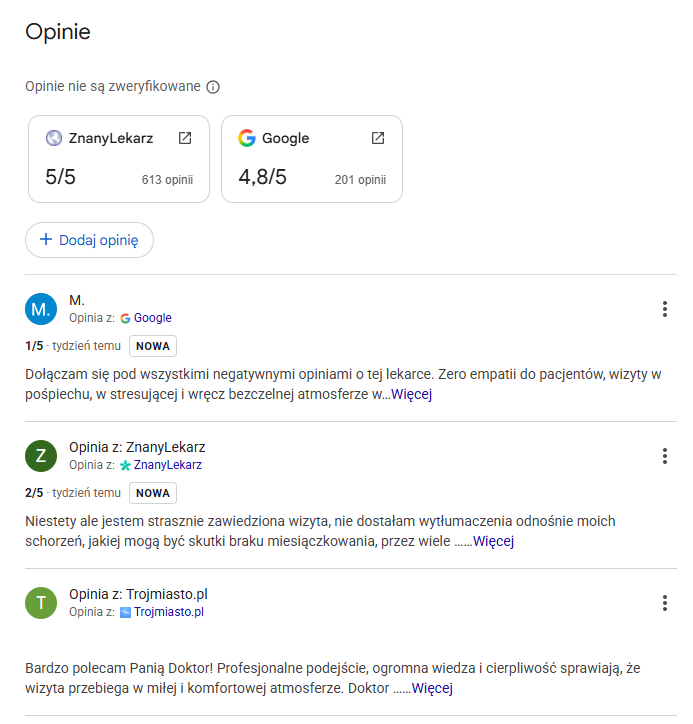Viewport: 693px width, 724px height.
Task: Click the 201 opinii count
Action: [x=360, y=180]
